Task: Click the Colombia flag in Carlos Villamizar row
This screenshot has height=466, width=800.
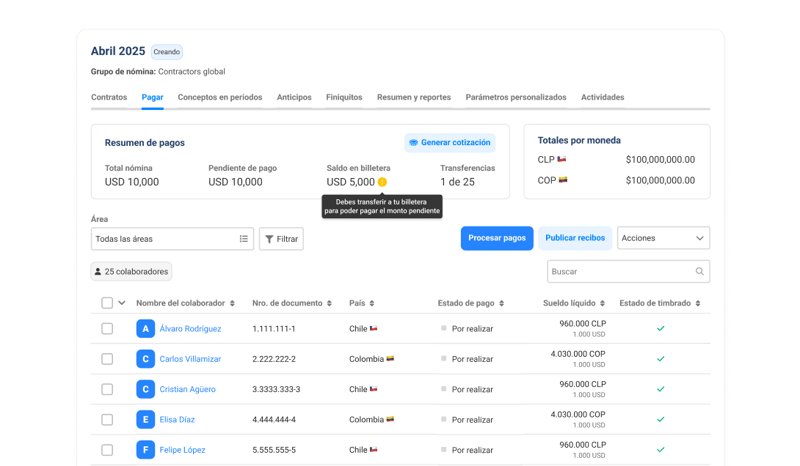Action: [x=390, y=359]
